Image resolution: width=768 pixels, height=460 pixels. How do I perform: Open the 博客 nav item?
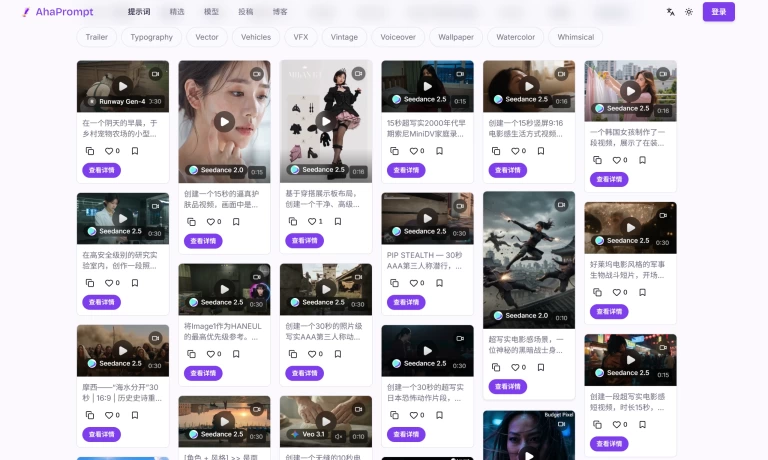280,12
